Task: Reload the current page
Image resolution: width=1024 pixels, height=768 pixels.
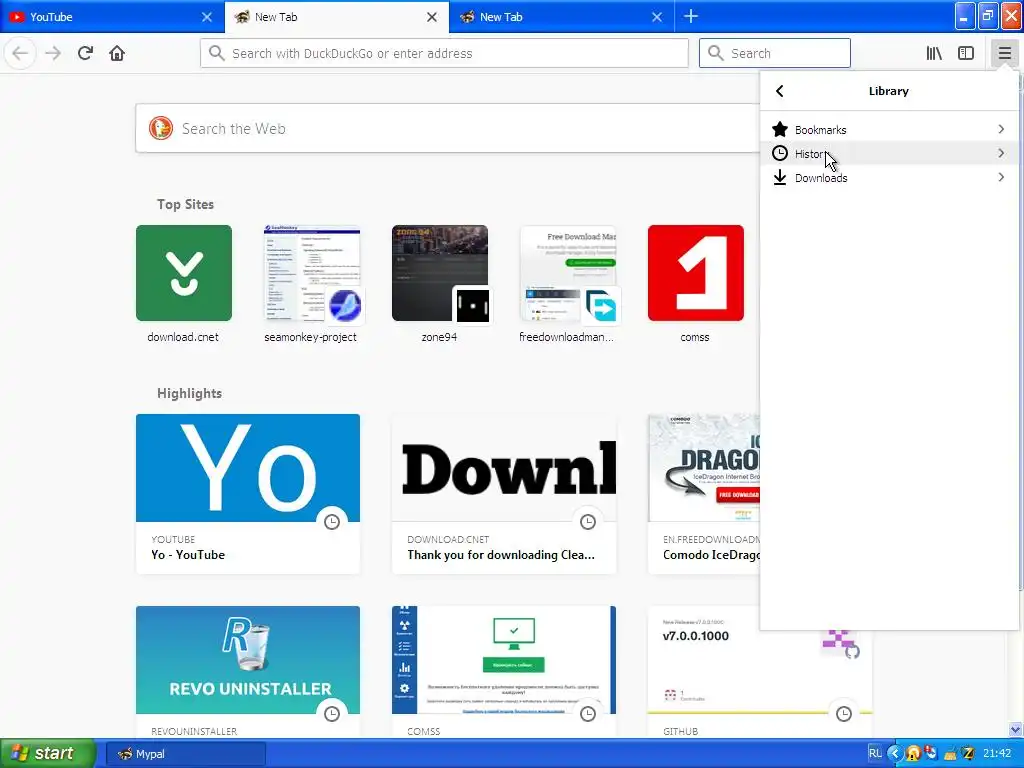Action: pos(85,53)
